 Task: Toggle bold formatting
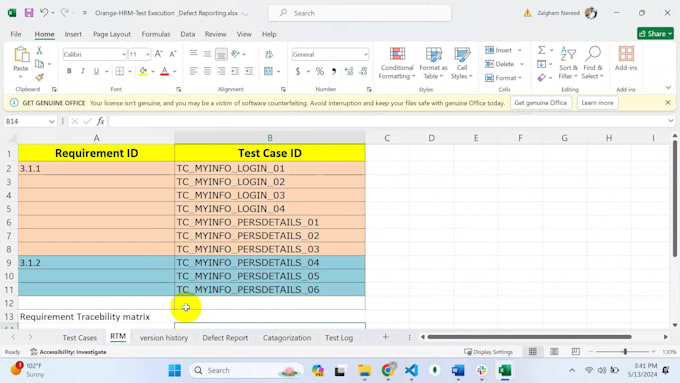tap(69, 71)
